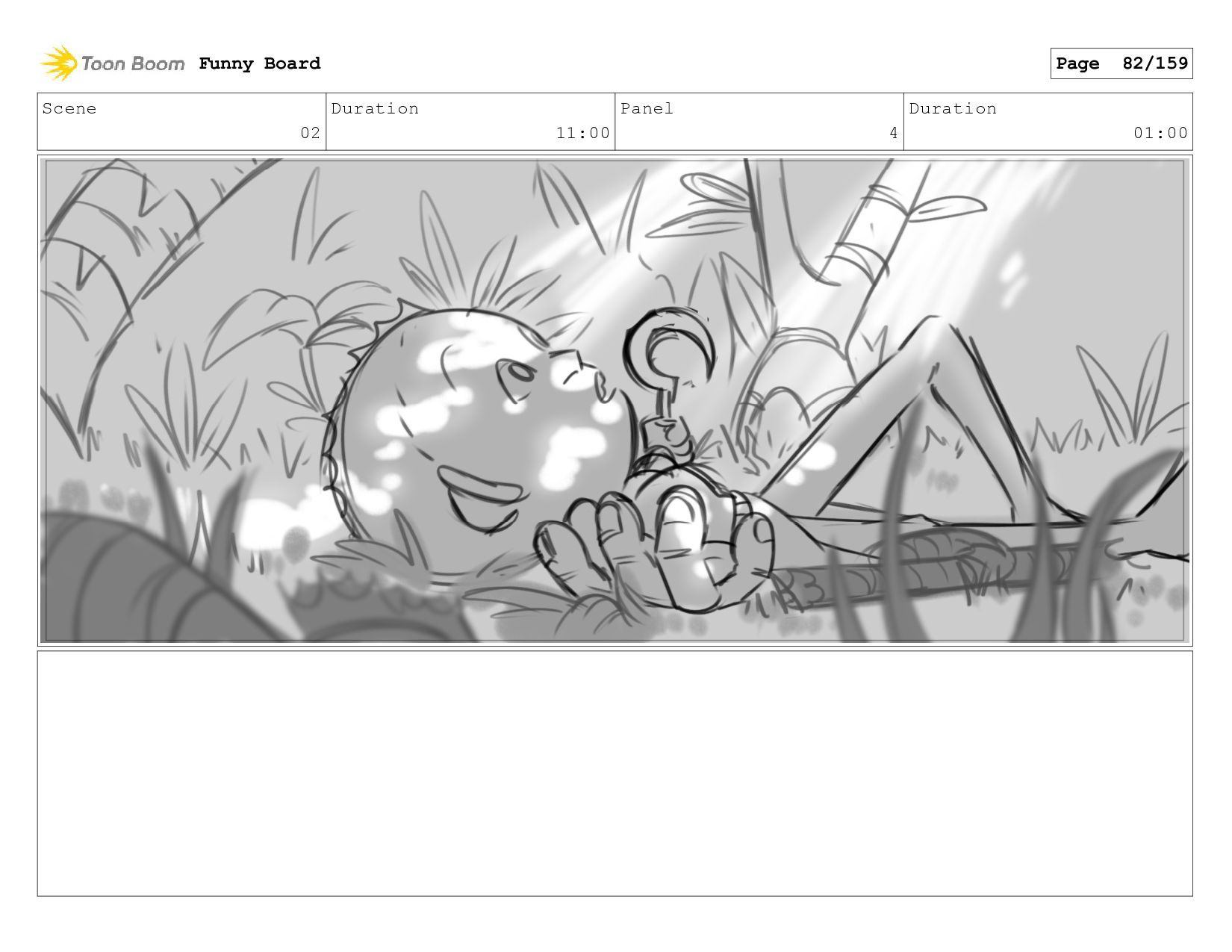Click the scene Duration header label
This screenshot has height=952, width=1232.
click(x=375, y=109)
